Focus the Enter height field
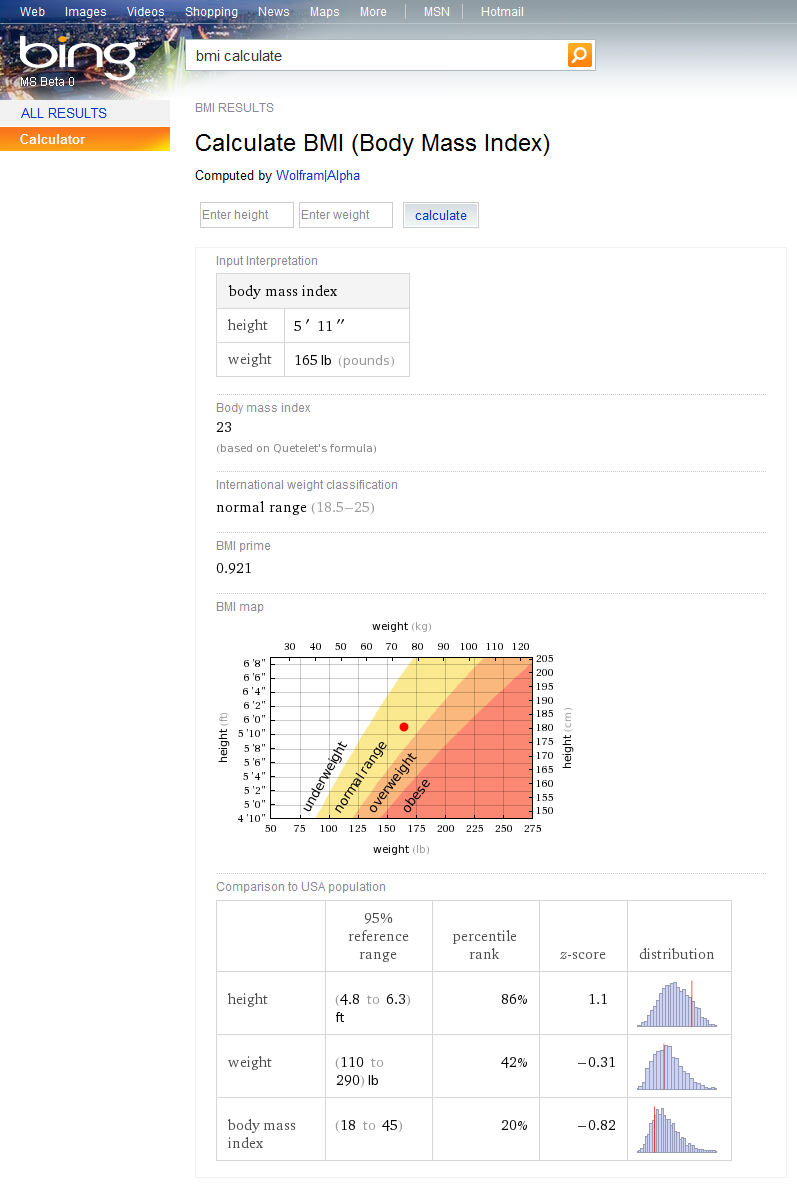The image size is (797, 1188). click(x=247, y=215)
